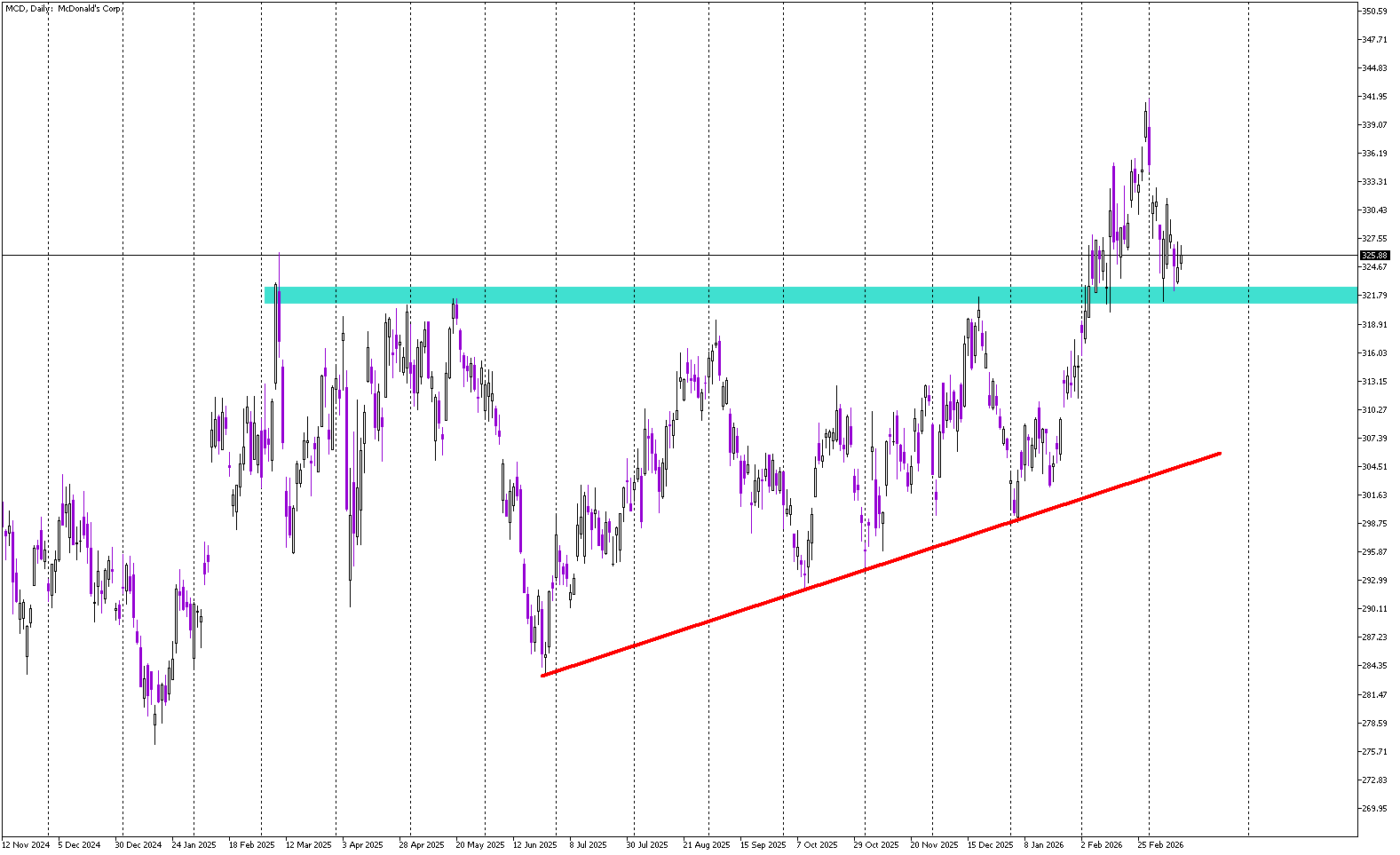Select the 12 Nov 2024 date label

(x=26, y=845)
